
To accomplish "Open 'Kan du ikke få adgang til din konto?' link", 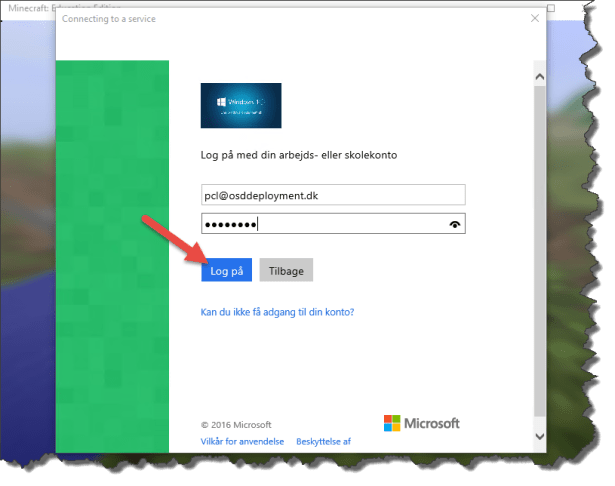I will [x=277, y=312].
